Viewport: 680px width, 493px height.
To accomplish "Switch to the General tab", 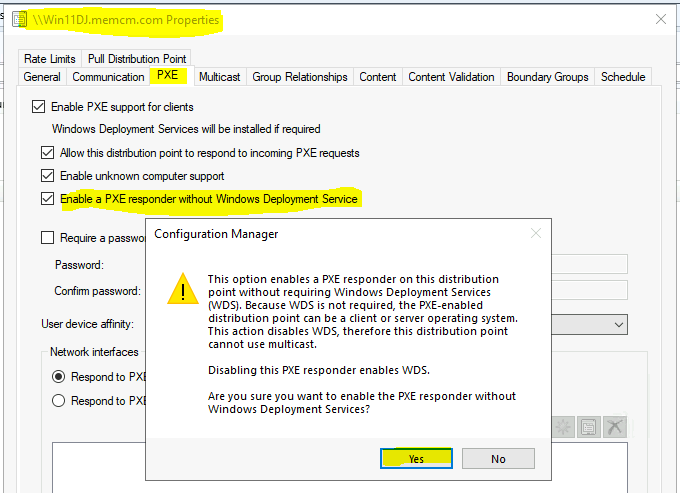I will click(42, 77).
